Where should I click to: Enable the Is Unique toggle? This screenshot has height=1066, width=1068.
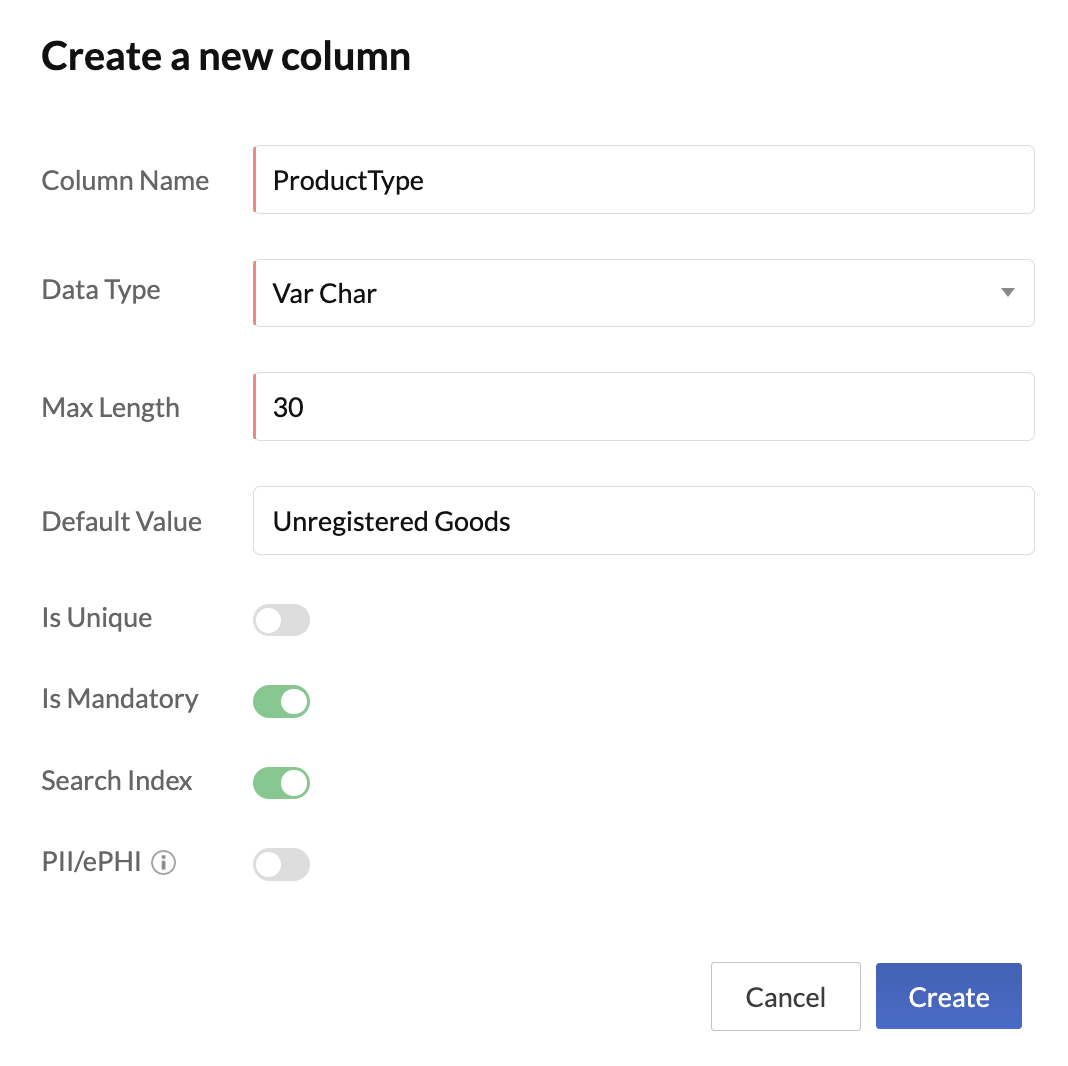pyautogui.click(x=281, y=620)
